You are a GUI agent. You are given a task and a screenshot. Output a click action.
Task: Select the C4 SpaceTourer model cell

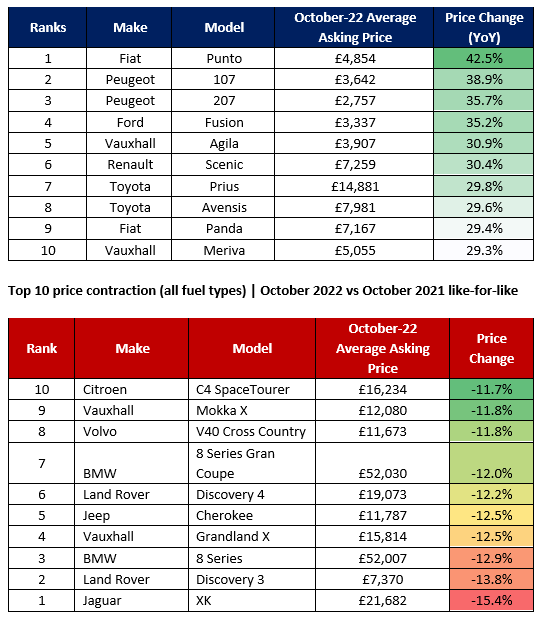point(252,389)
